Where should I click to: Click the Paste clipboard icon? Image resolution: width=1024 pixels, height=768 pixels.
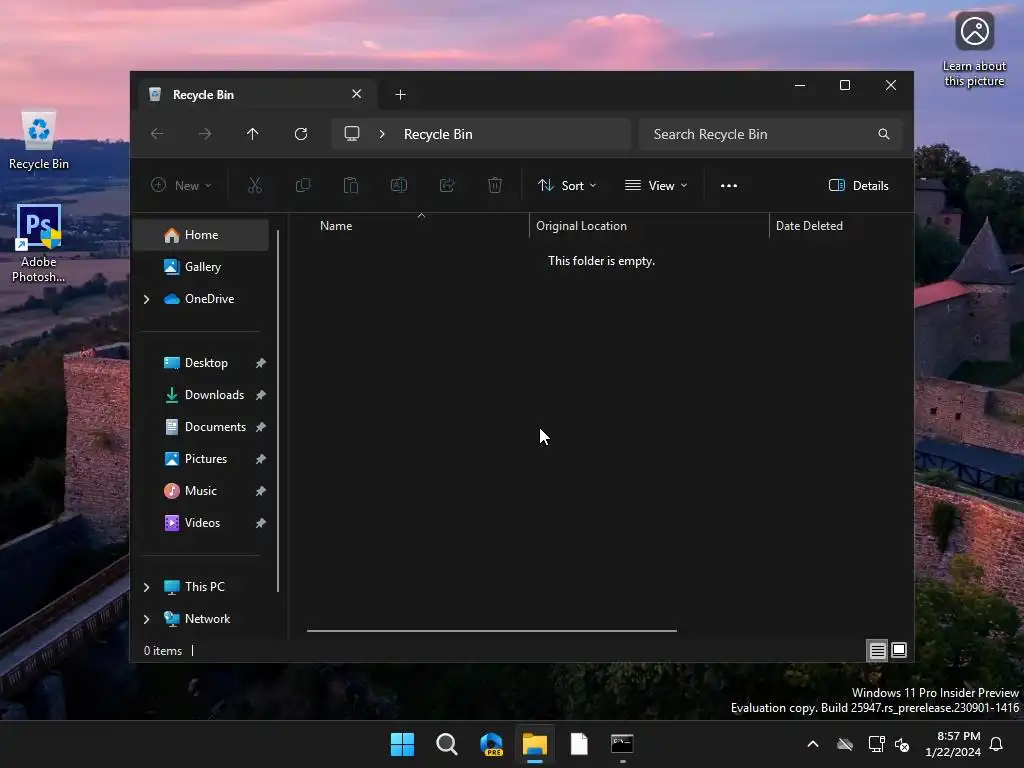[x=351, y=185]
